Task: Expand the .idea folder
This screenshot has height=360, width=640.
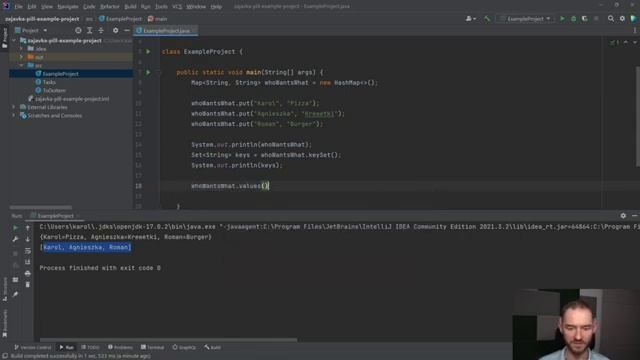Action: coord(21,49)
